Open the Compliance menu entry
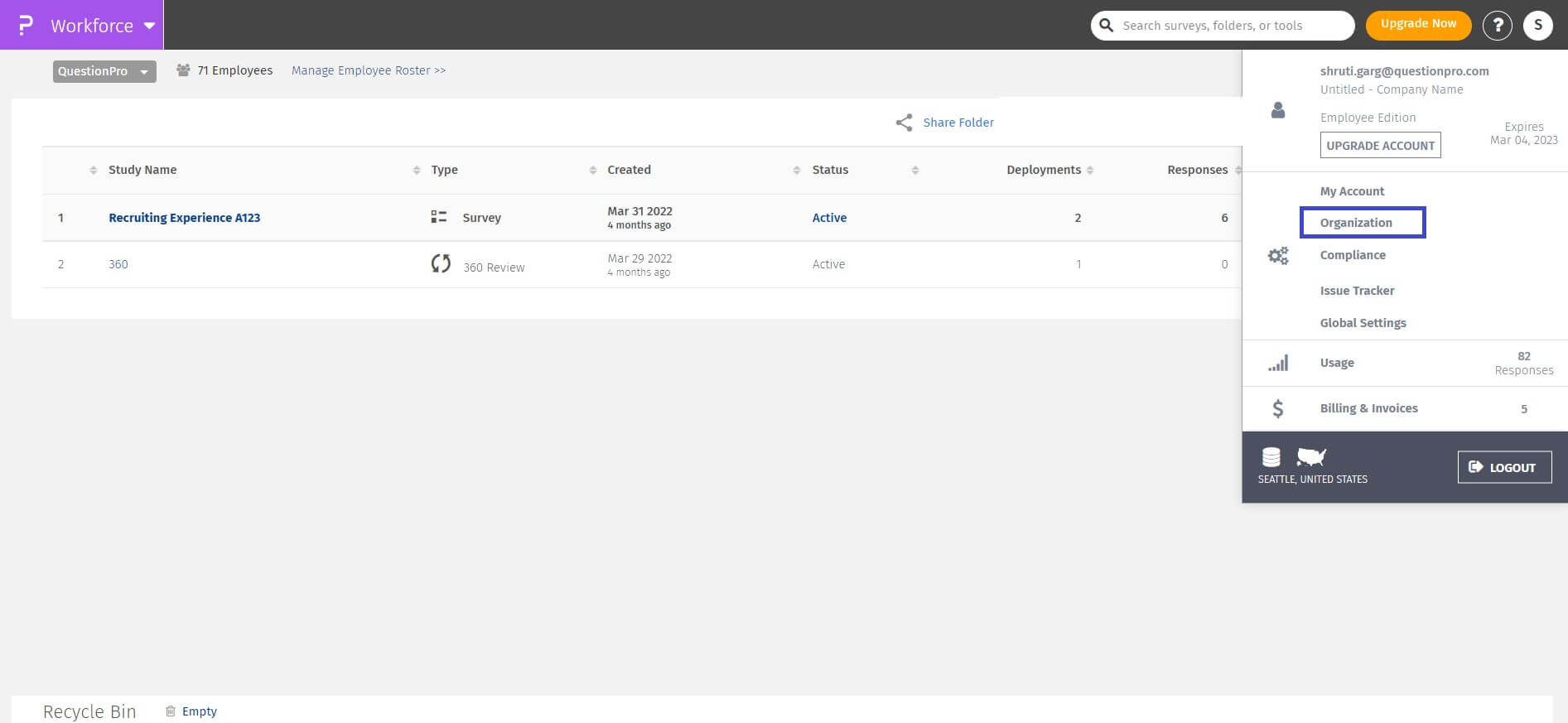The height and width of the screenshot is (723, 1568). pyautogui.click(x=1353, y=255)
